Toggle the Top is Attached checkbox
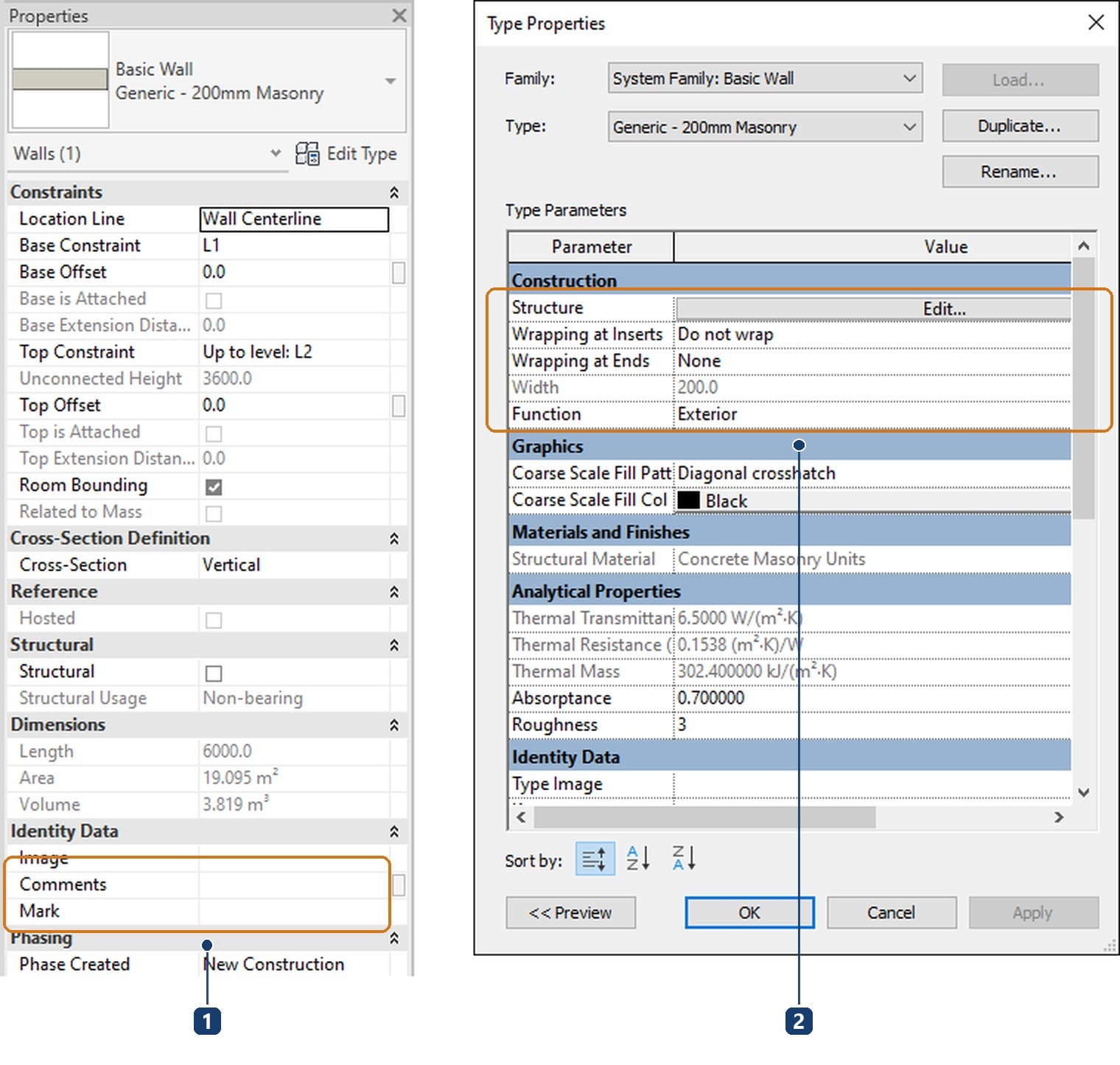 (214, 433)
